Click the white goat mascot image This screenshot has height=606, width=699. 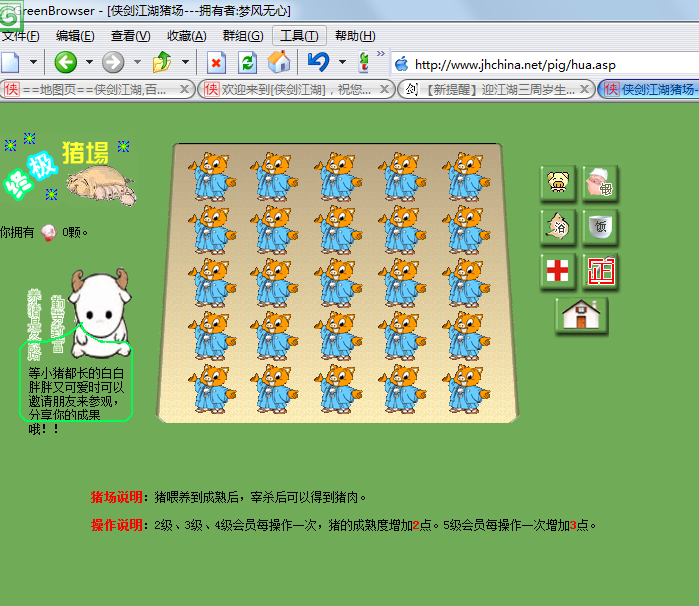point(101,312)
